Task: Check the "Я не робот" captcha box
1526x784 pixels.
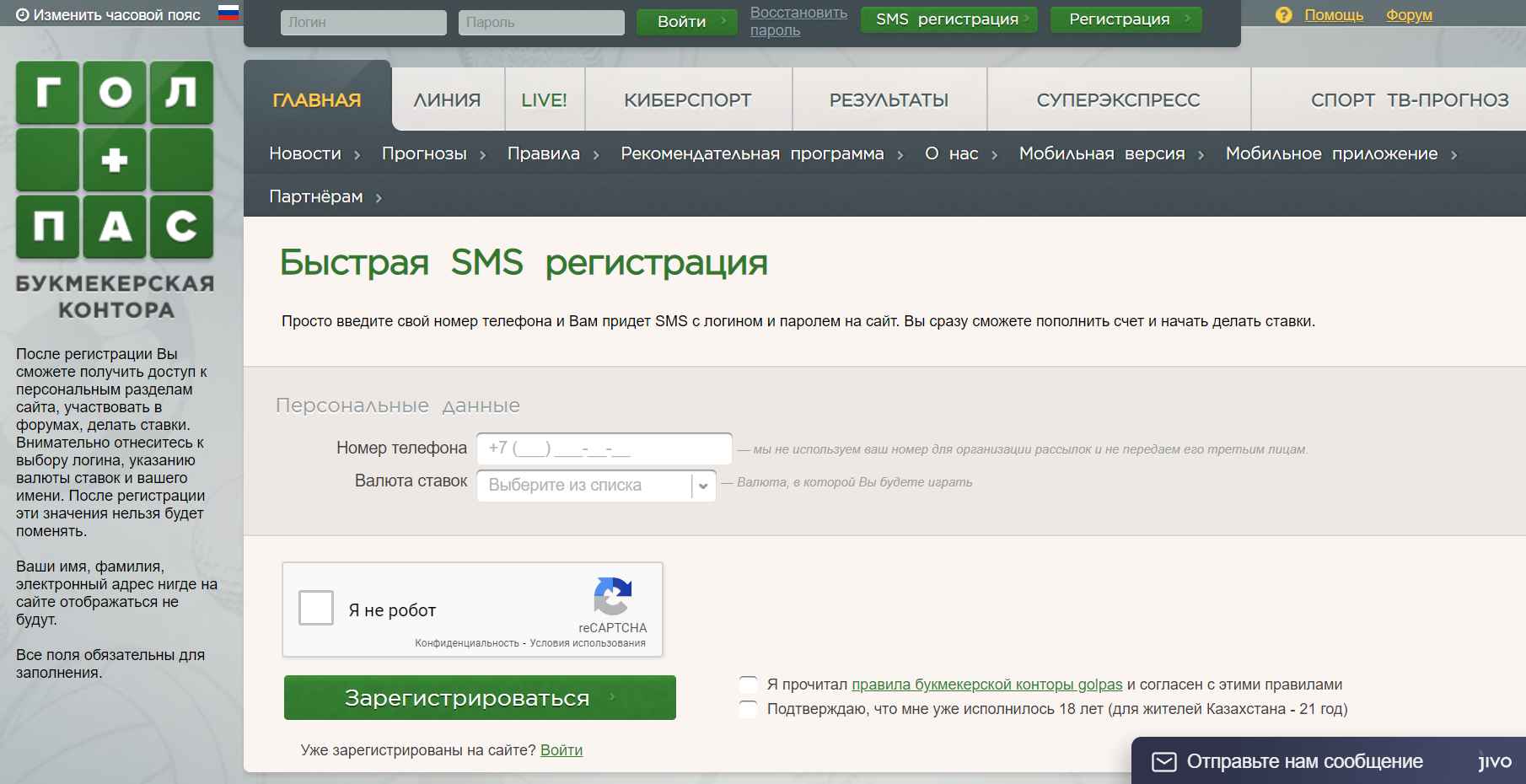Action: click(x=316, y=608)
